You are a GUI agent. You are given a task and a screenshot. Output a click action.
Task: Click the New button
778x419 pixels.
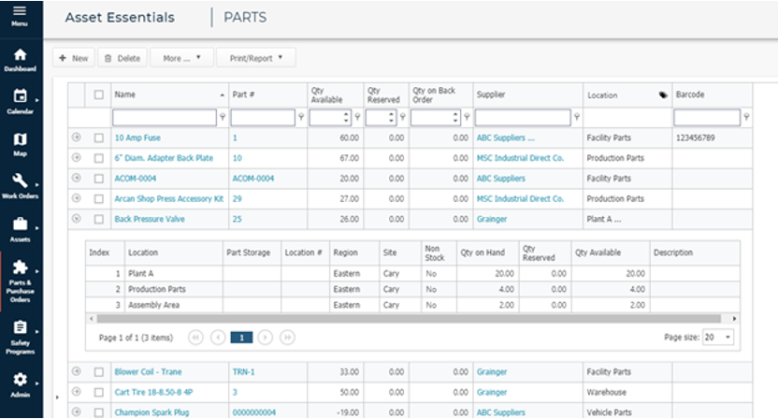[73, 58]
